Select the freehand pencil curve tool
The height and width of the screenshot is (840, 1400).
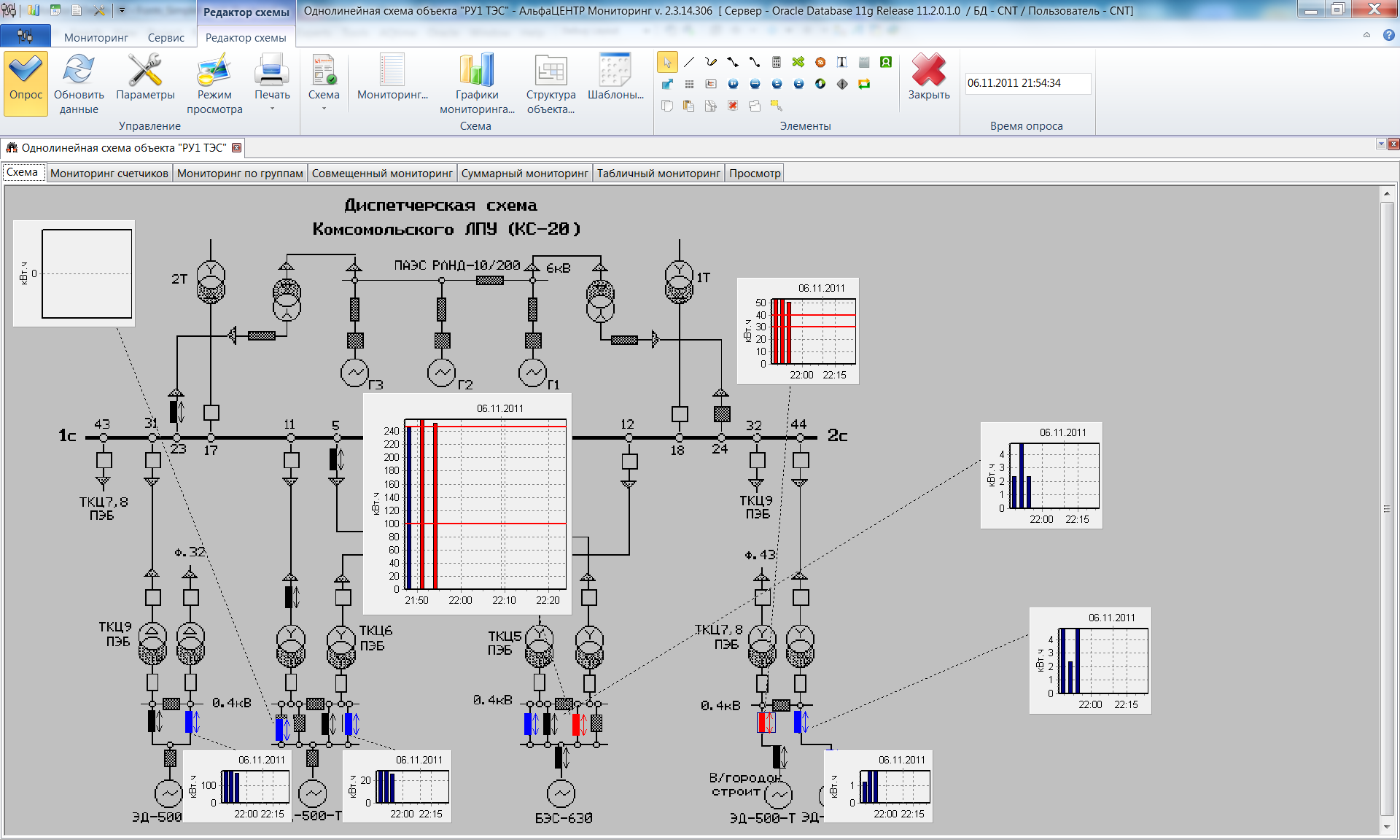(x=711, y=63)
